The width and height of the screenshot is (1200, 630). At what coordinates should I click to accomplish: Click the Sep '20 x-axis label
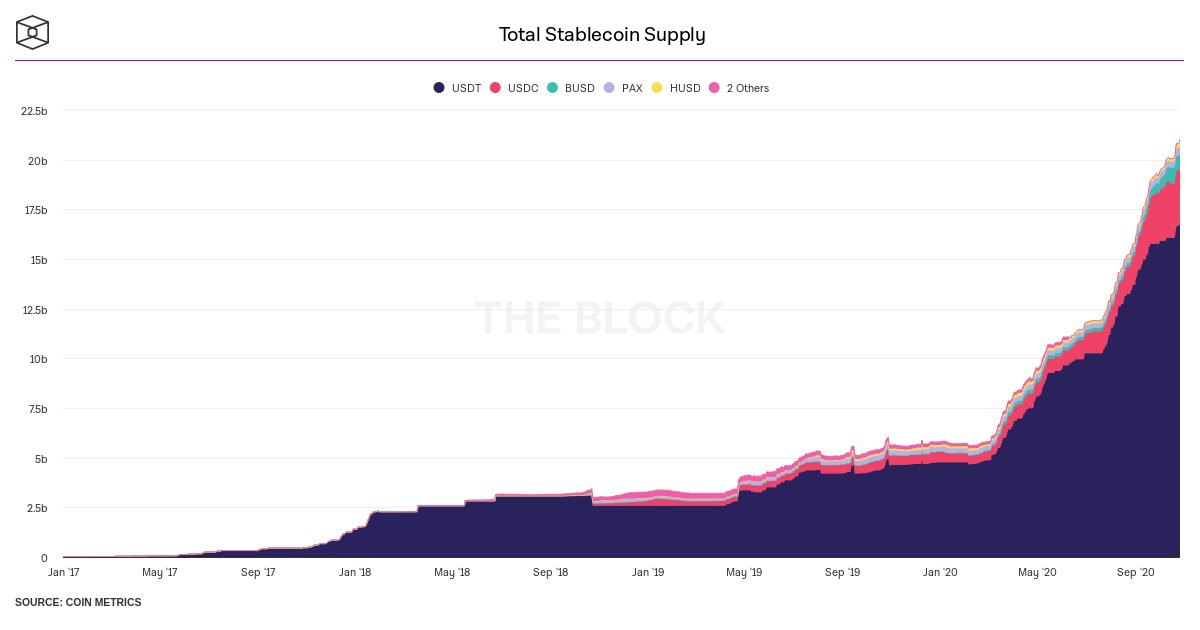[x=1135, y=573]
